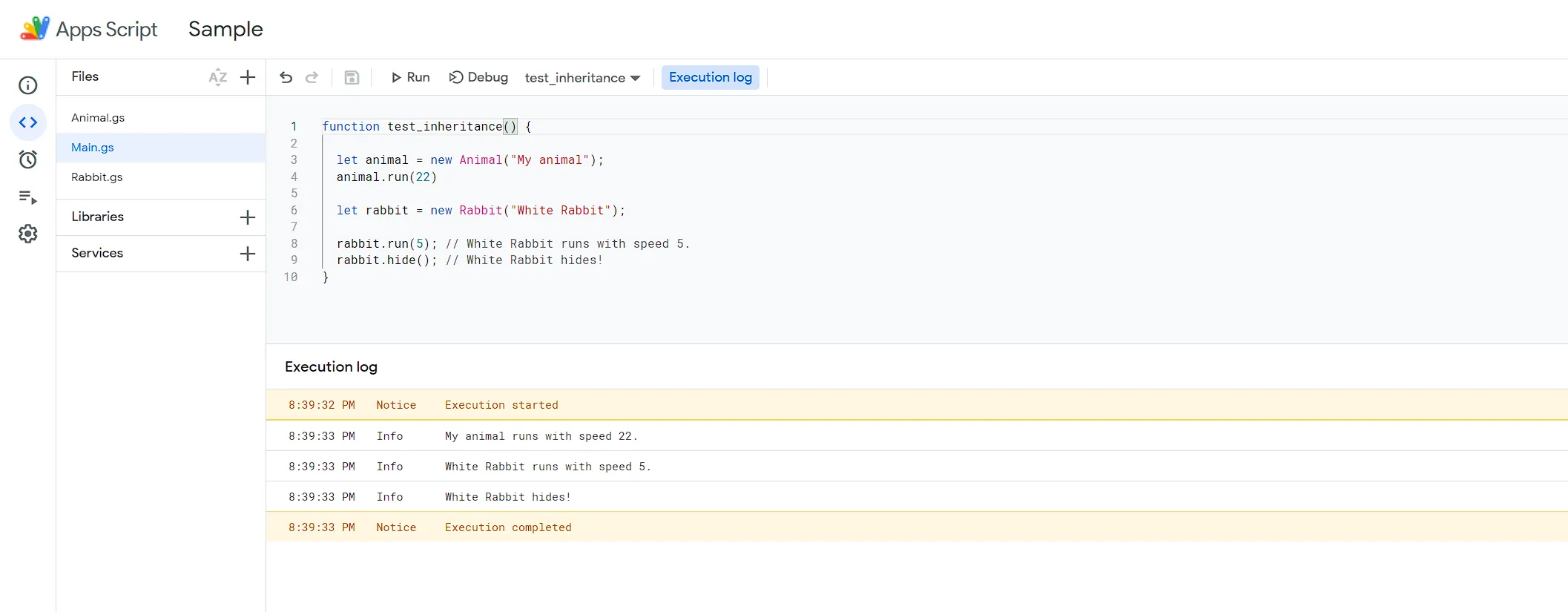Open the project Overview info icon
The height and width of the screenshot is (612, 1568).
tap(28, 85)
